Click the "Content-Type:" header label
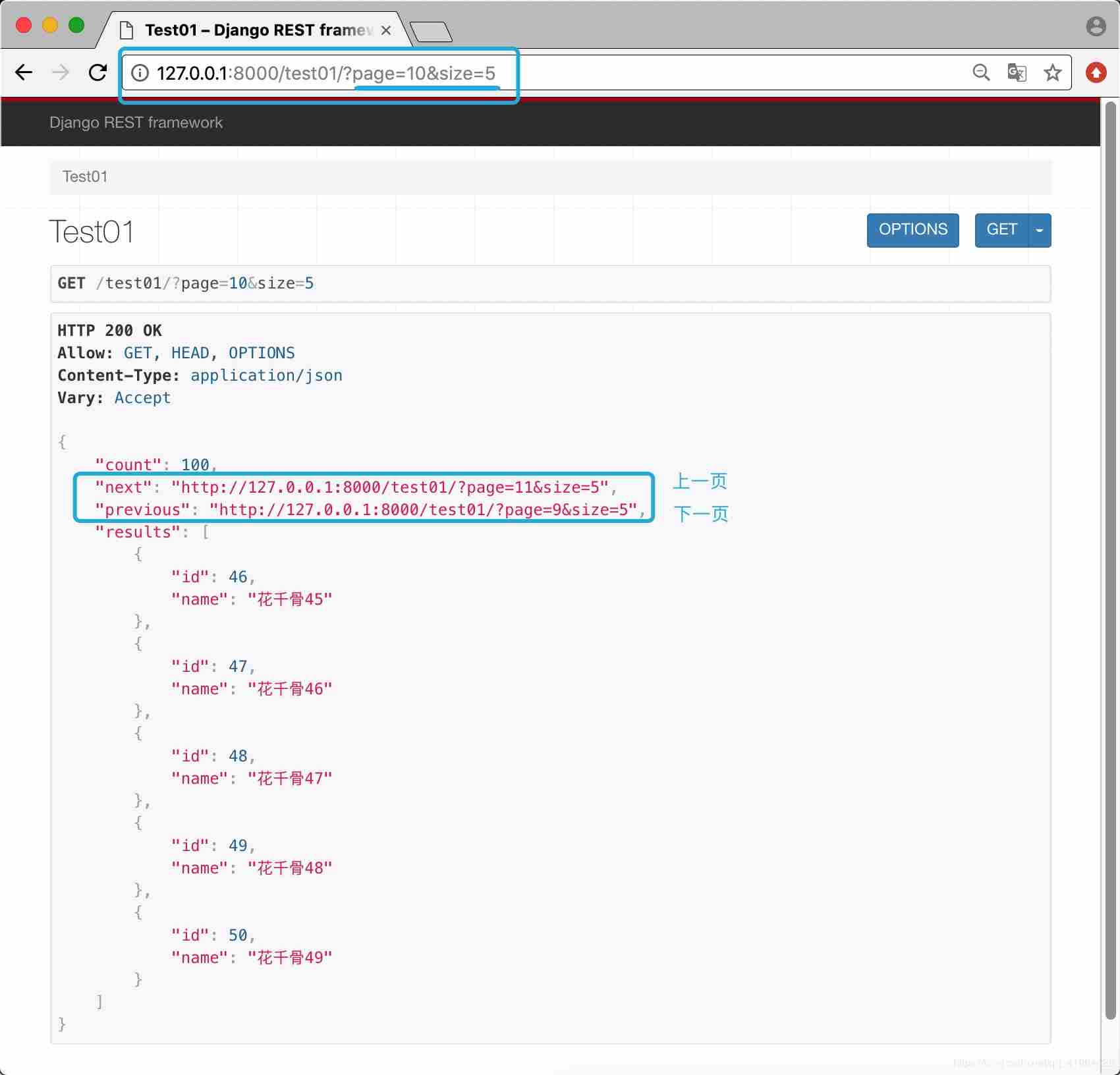1120x1075 pixels. click(x=119, y=375)
